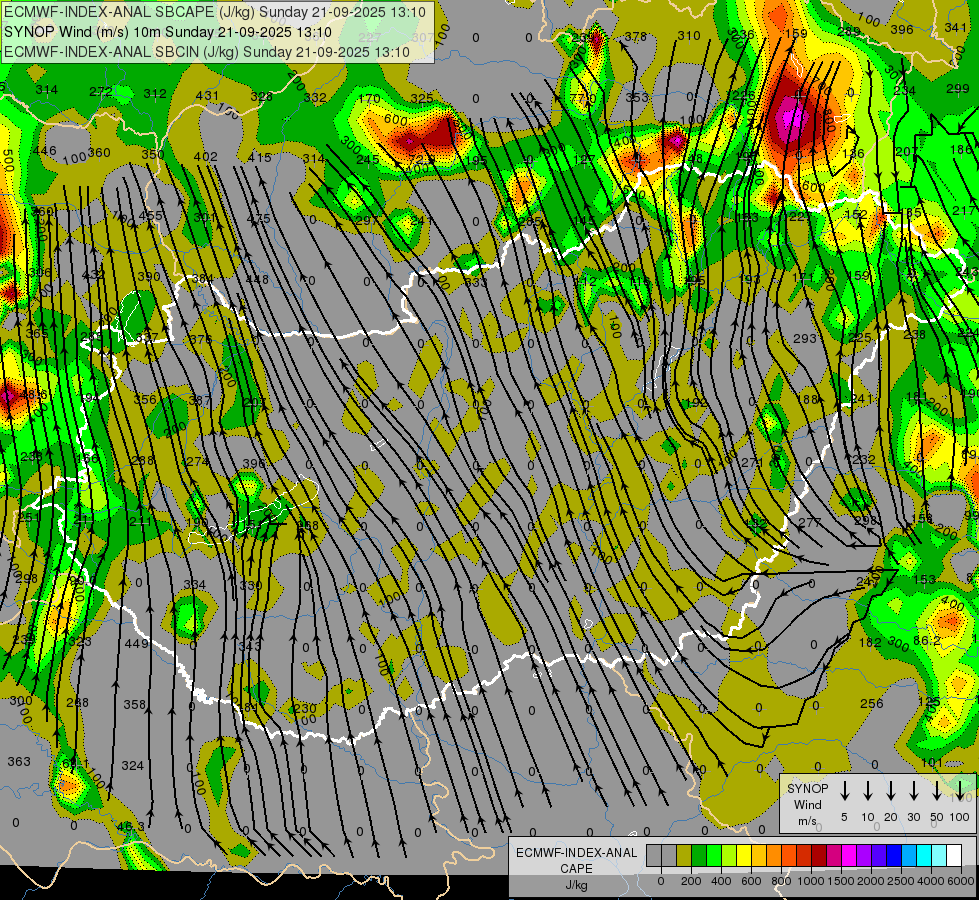The width and height of the screenshot is (979, 900).
Task: Click the SYNOP Wind m/s legend label
Action: [x=807, y=804]
